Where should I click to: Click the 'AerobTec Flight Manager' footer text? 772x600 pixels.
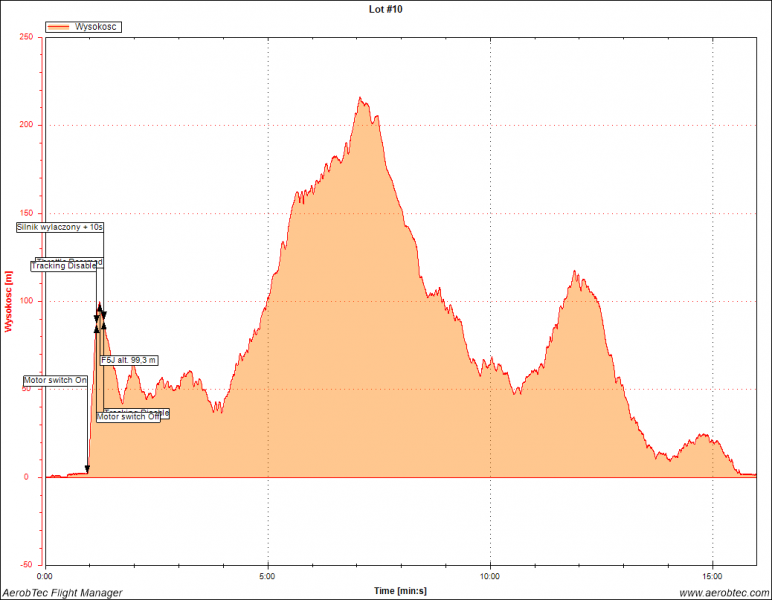pos(62,593)
